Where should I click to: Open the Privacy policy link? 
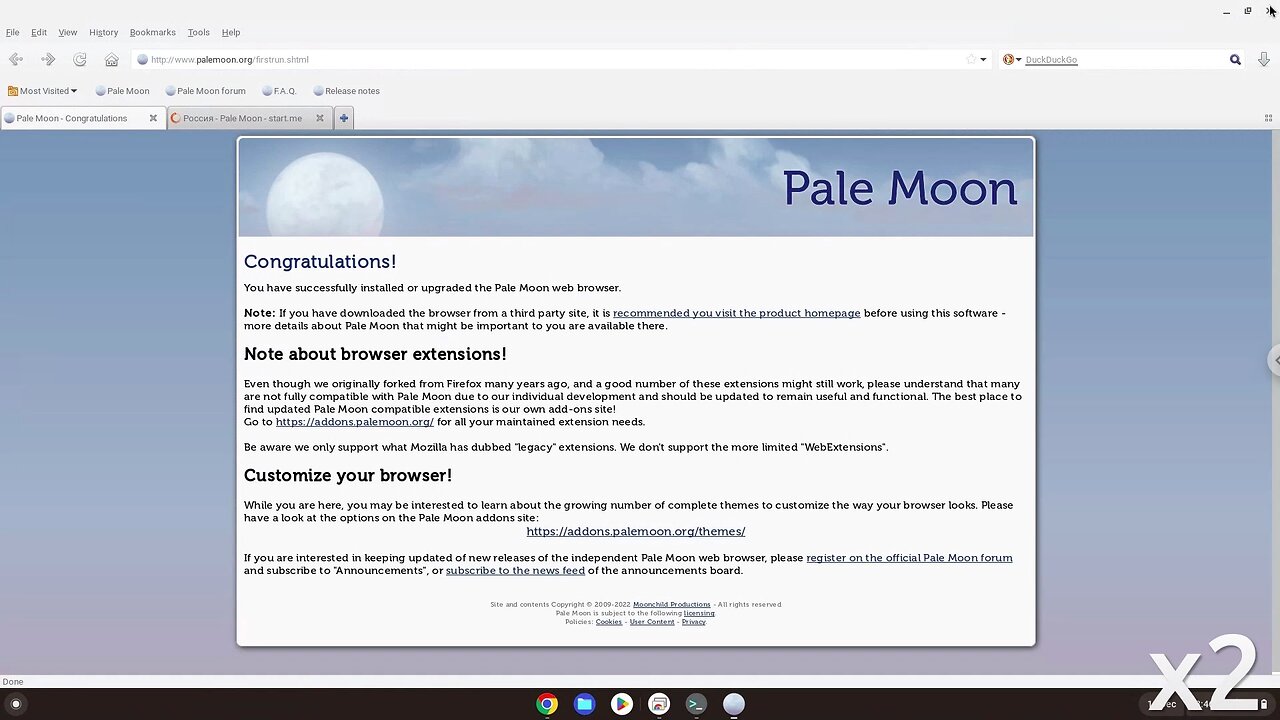(x=694, y=622)
